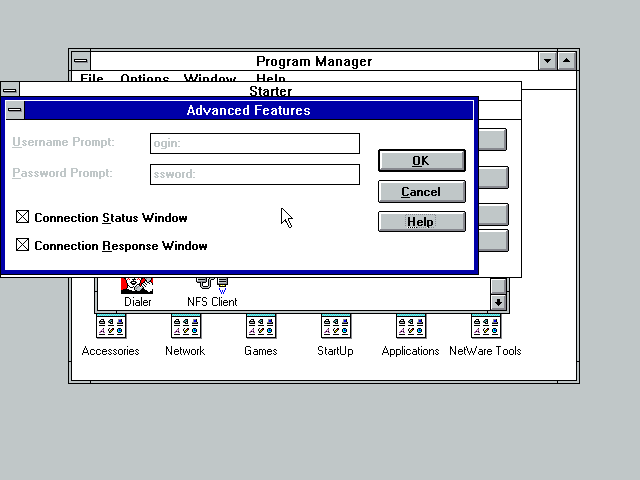Open the Accessories program group
The width and height of the screenshot is (640, 480).
click(x=110, y=327)
